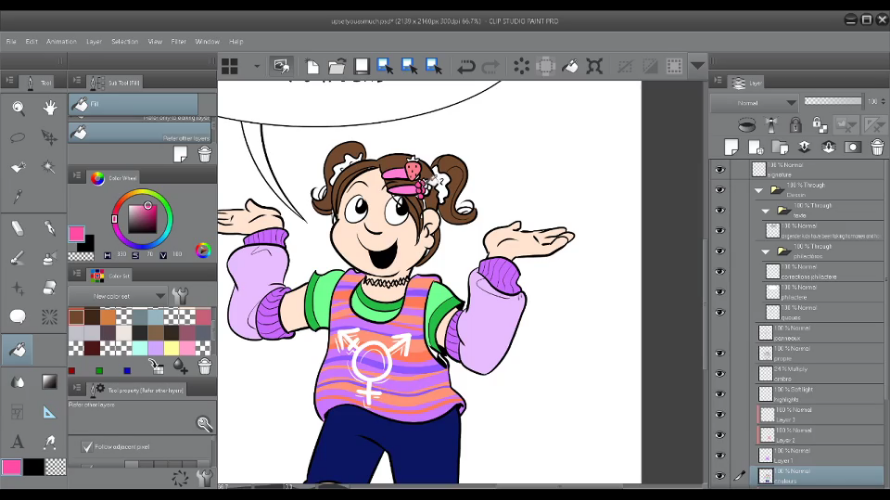
Task: Click the Clear (sparkle) icon in command bar
Action: click(521, 66)
